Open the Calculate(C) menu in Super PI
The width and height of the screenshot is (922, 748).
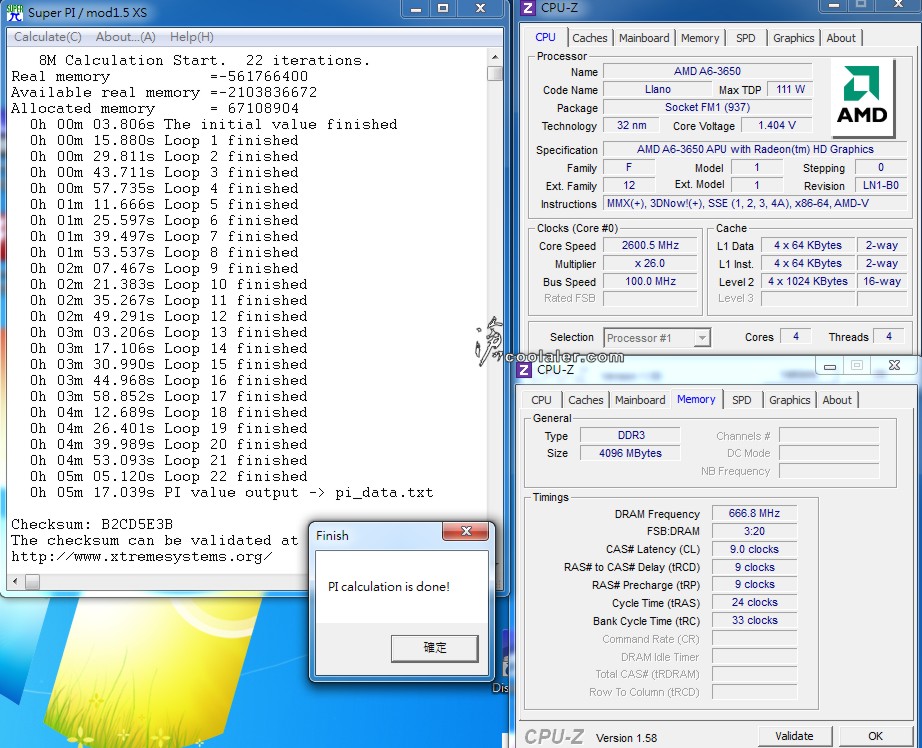click(x=48, y=37)
